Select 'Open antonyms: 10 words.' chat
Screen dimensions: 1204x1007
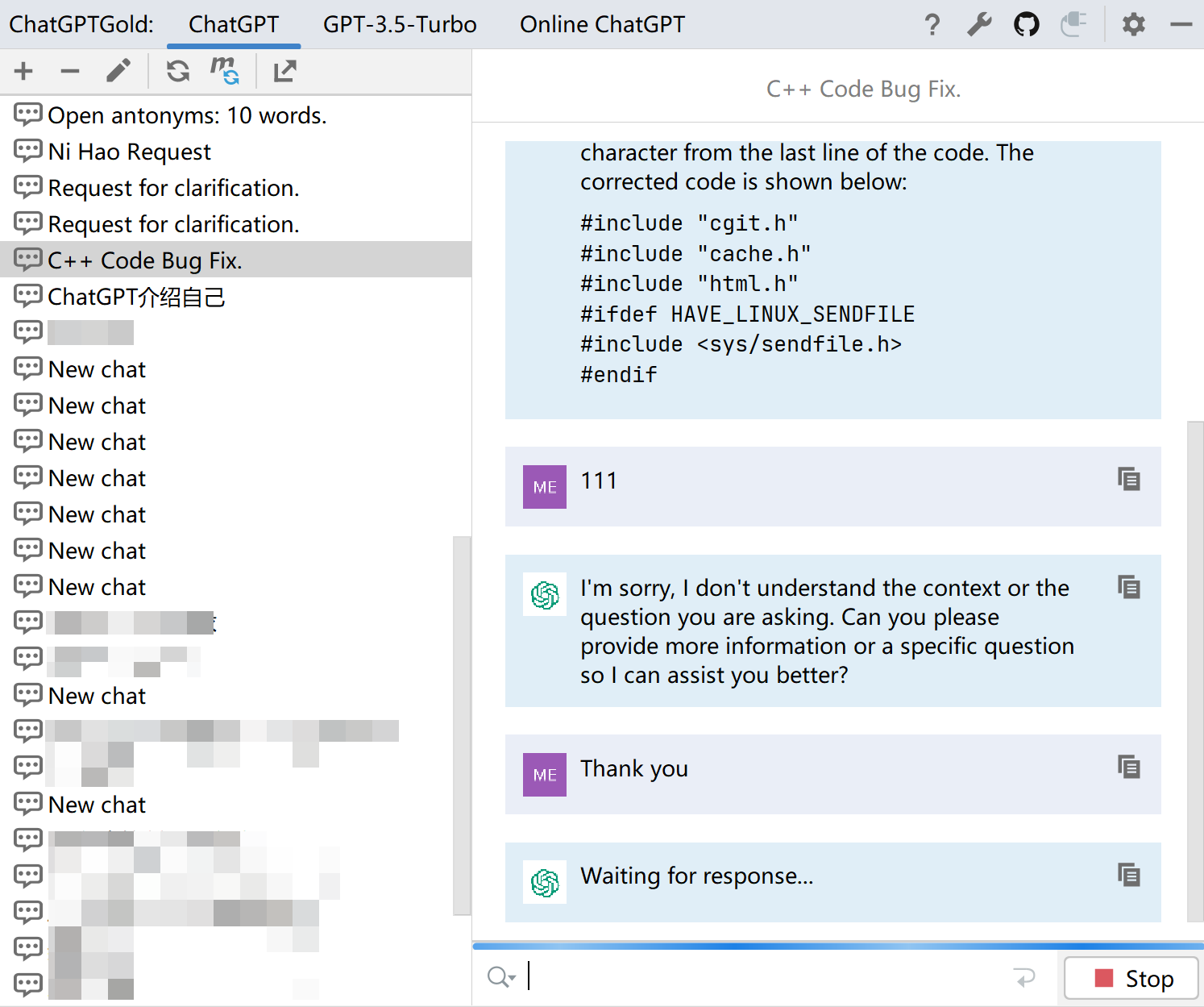(x=187, y=115)
